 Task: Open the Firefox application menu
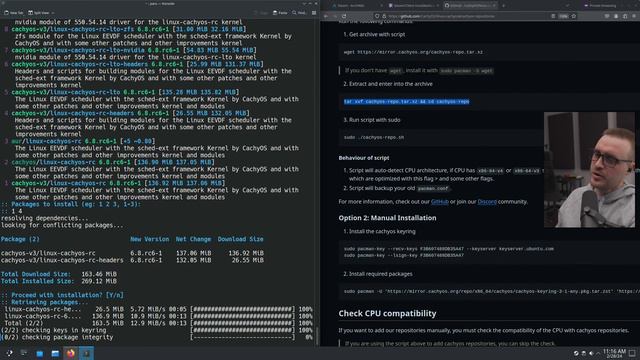(x=634, y=16)
